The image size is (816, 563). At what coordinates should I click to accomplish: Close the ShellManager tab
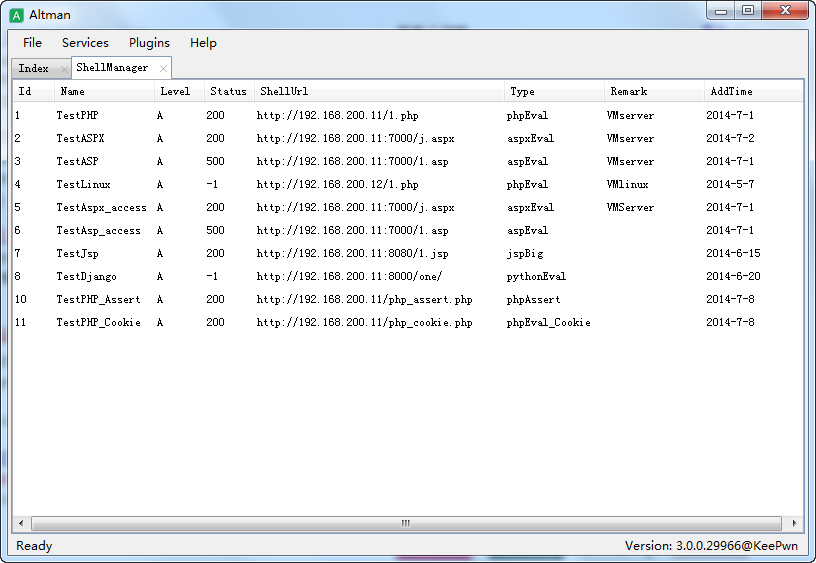[x=163, y=68]
